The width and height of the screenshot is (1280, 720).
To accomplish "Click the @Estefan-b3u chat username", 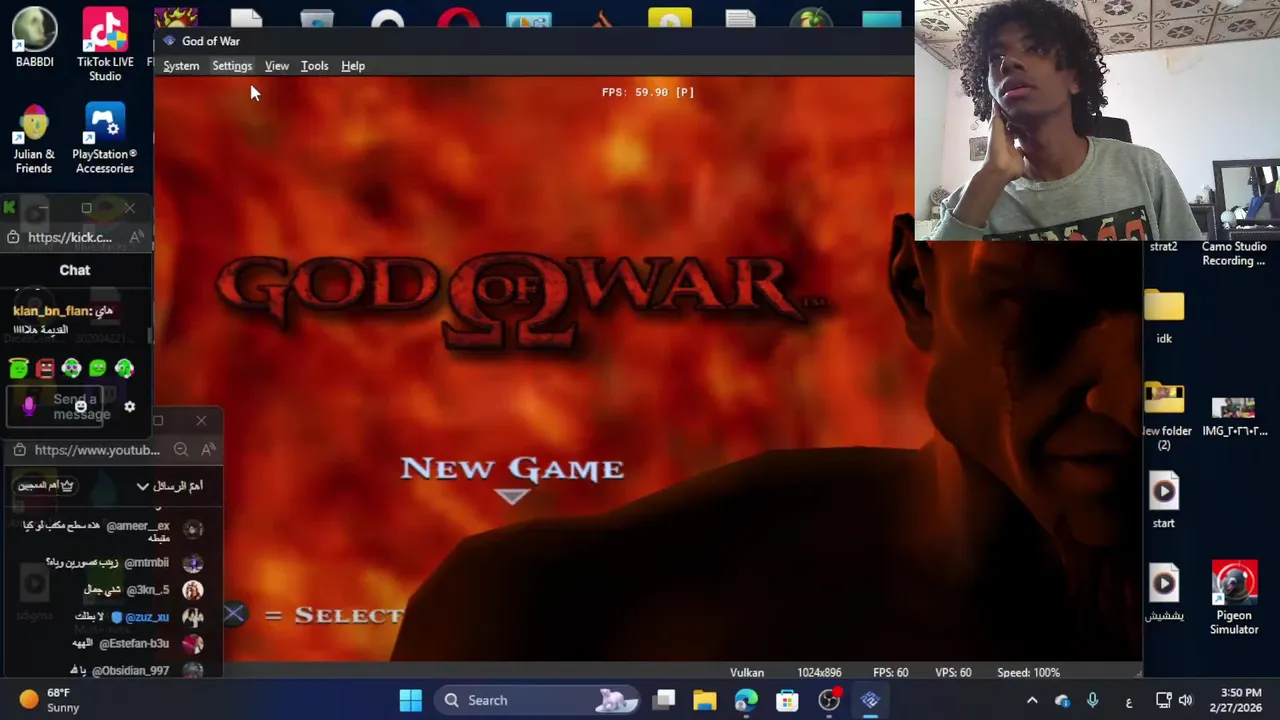I will coord(134,643).
